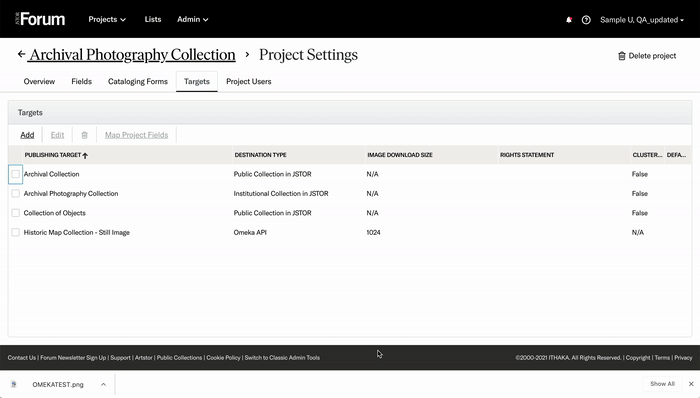The height and width of the screenshot is (398, 700).
Task: Click the OMEKATEST.png file icon
Action: tap(14, 384)
